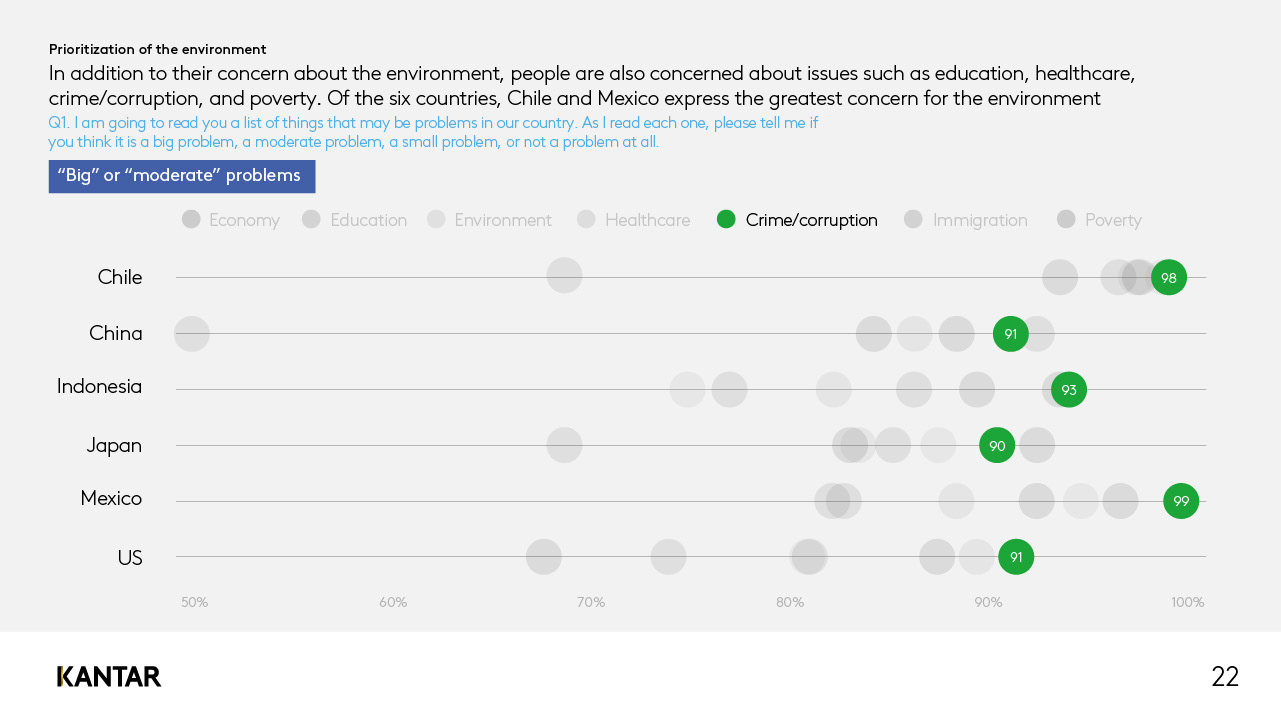Click the Mexico row label

click(x=111, y=498)
